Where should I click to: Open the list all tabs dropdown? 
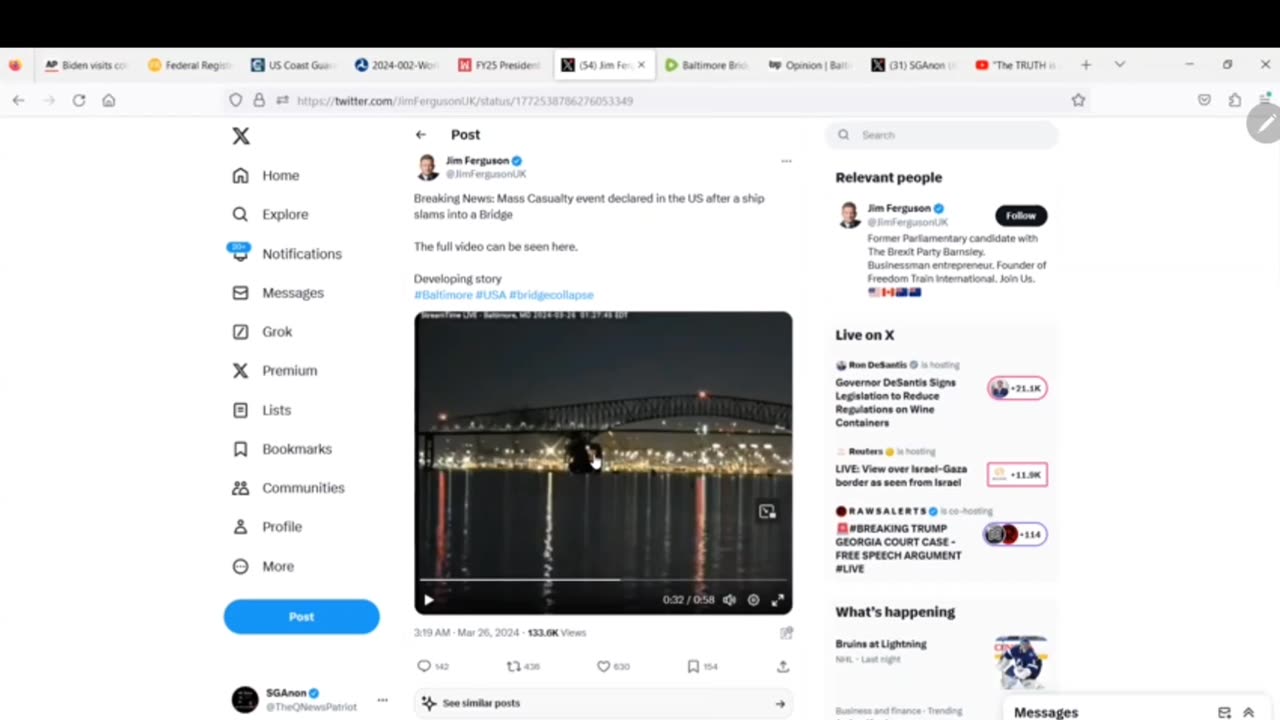click(1119, 65)
